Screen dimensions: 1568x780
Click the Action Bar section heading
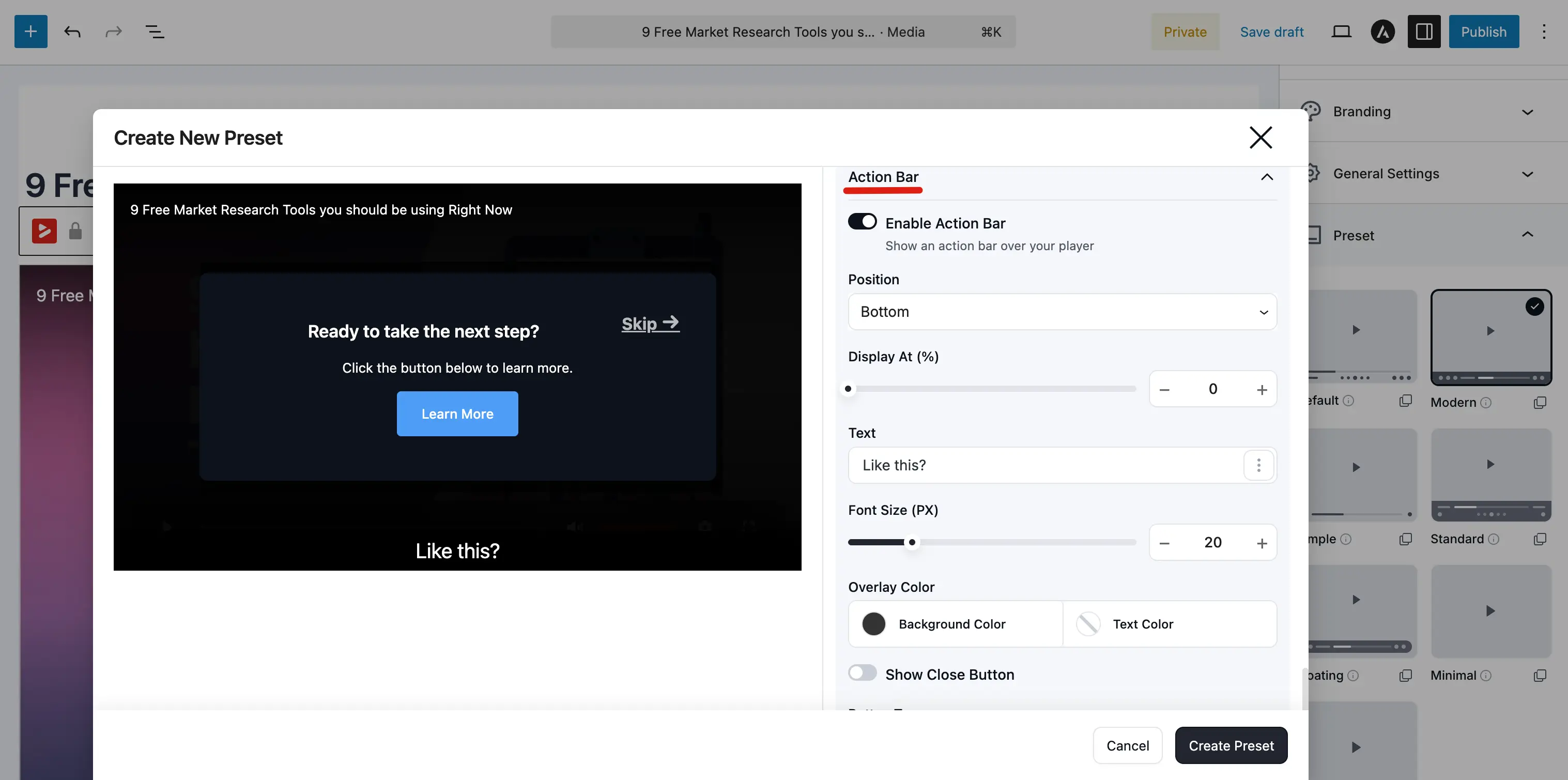(x=883, y=177)
